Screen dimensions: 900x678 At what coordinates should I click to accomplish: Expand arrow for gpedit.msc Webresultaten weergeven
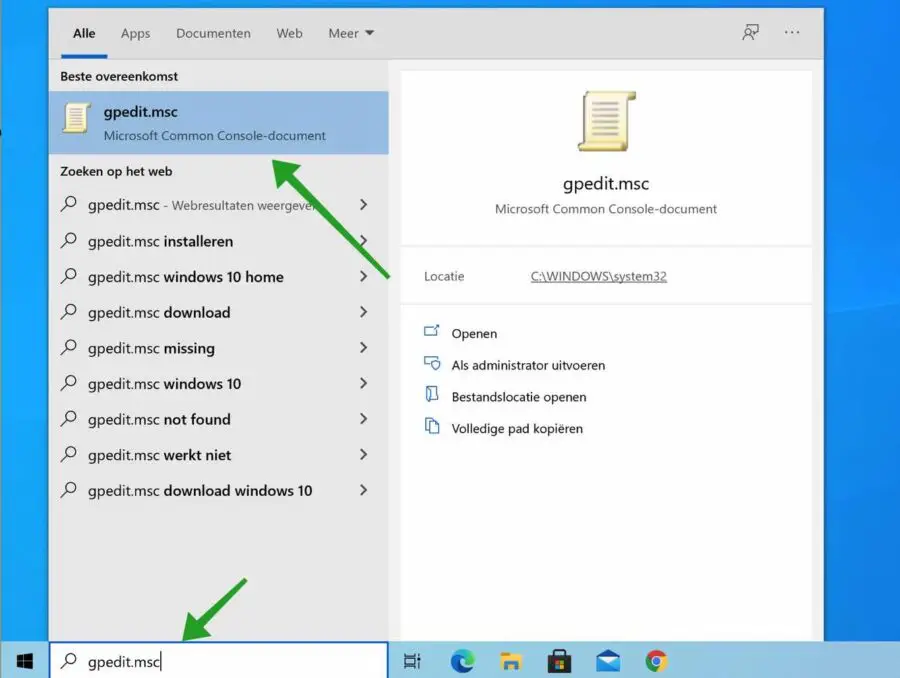363,204
